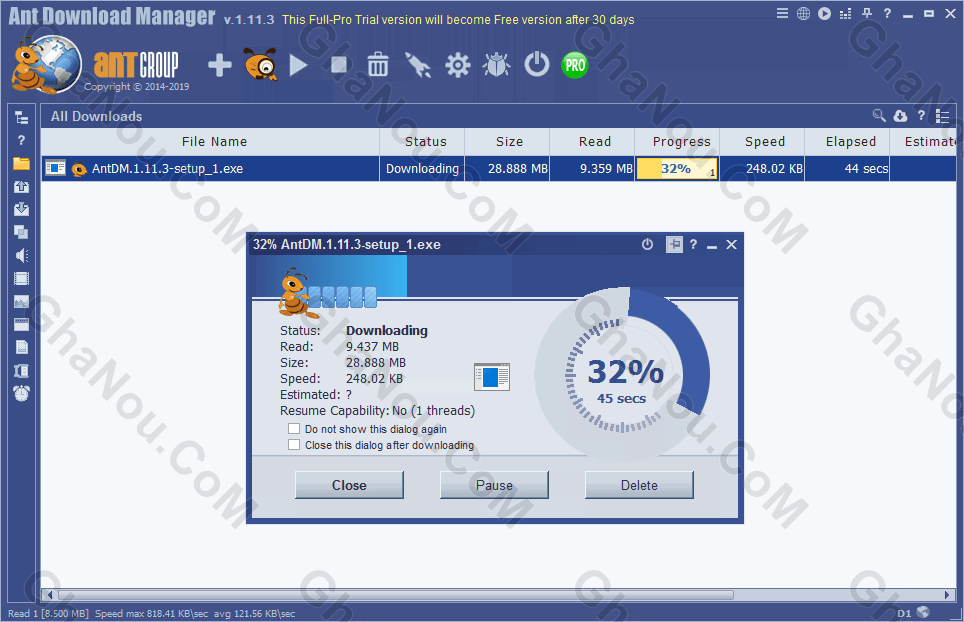Open help in the download dialog
964x622 pixels.
coord(693,244)
